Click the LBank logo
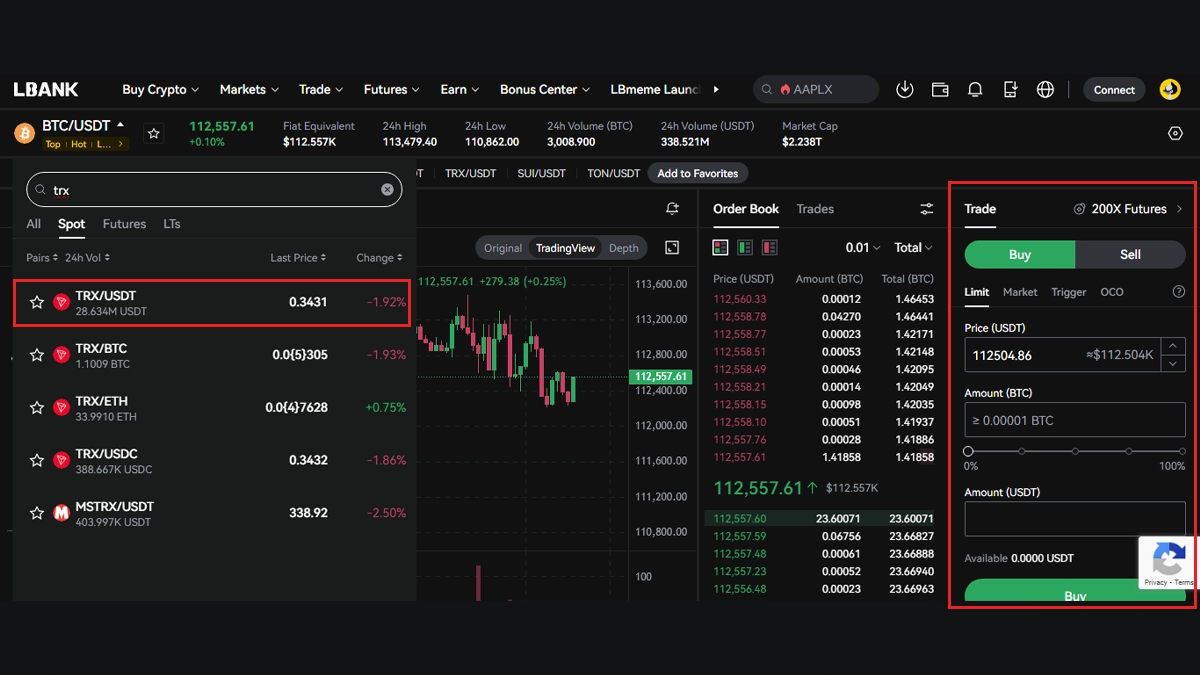 click(46, 89)
